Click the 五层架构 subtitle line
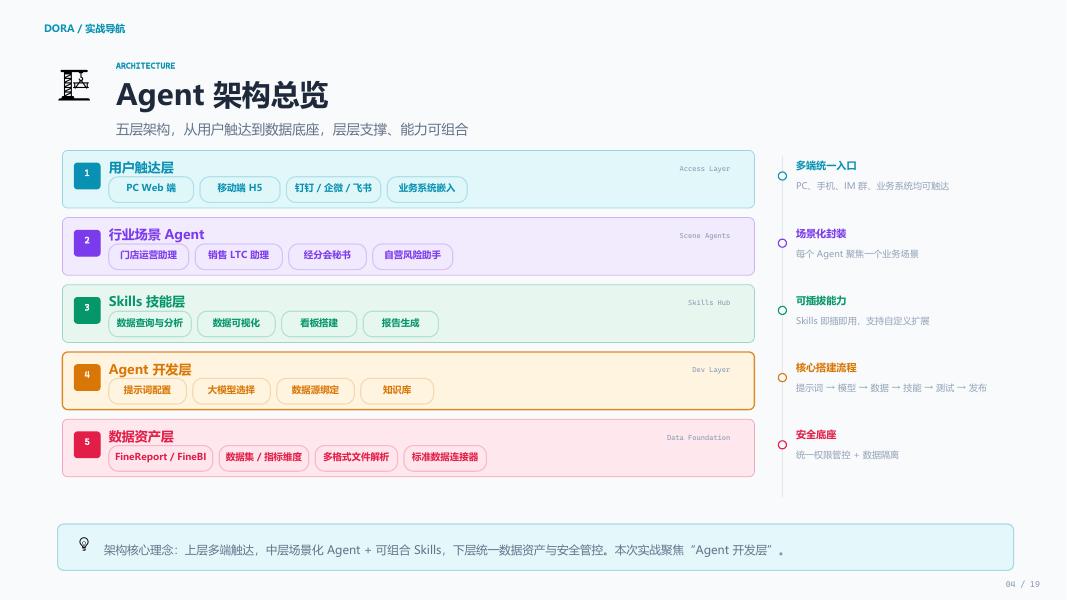This screenshot has height=600, width=1067. pyautogui.click(x=292, y=129)
